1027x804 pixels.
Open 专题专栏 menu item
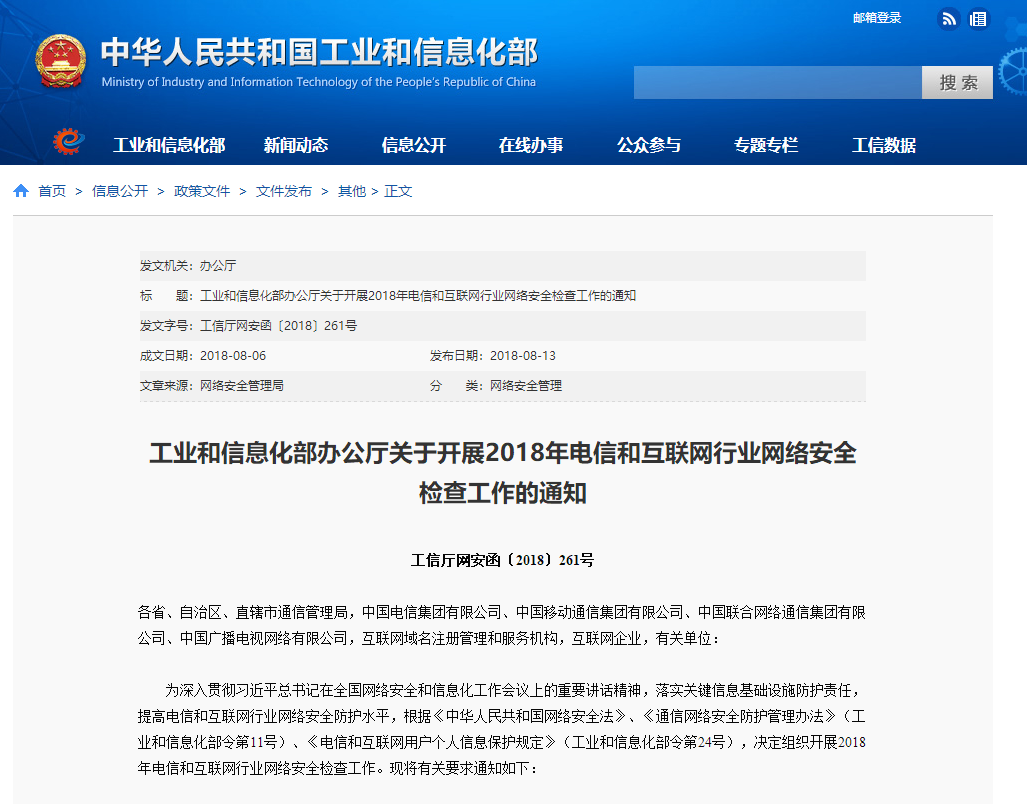(766, 145)
